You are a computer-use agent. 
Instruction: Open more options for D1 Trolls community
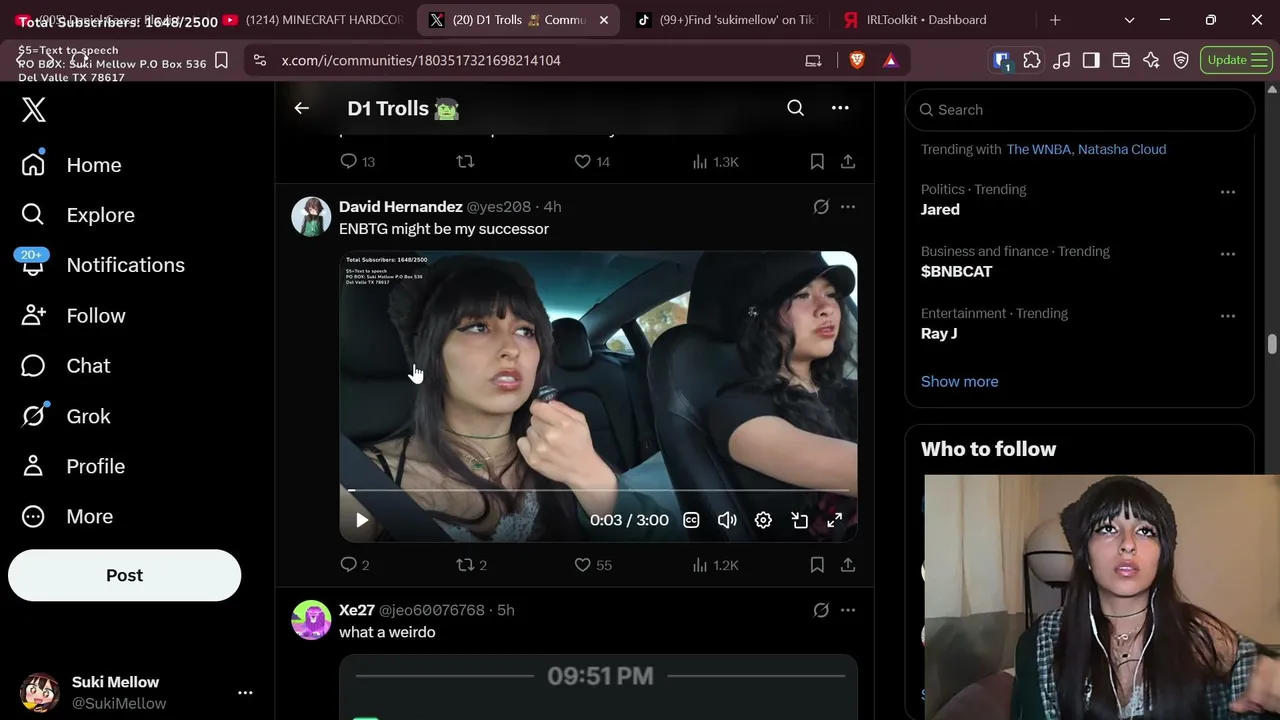pyautogui.click(x=840, y=108)
